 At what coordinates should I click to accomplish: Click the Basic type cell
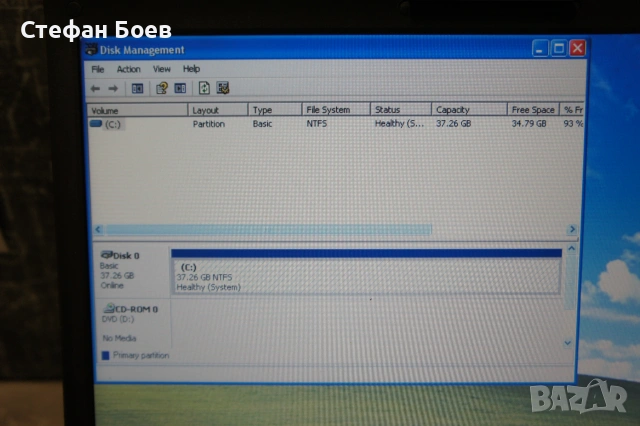[262, 124]
